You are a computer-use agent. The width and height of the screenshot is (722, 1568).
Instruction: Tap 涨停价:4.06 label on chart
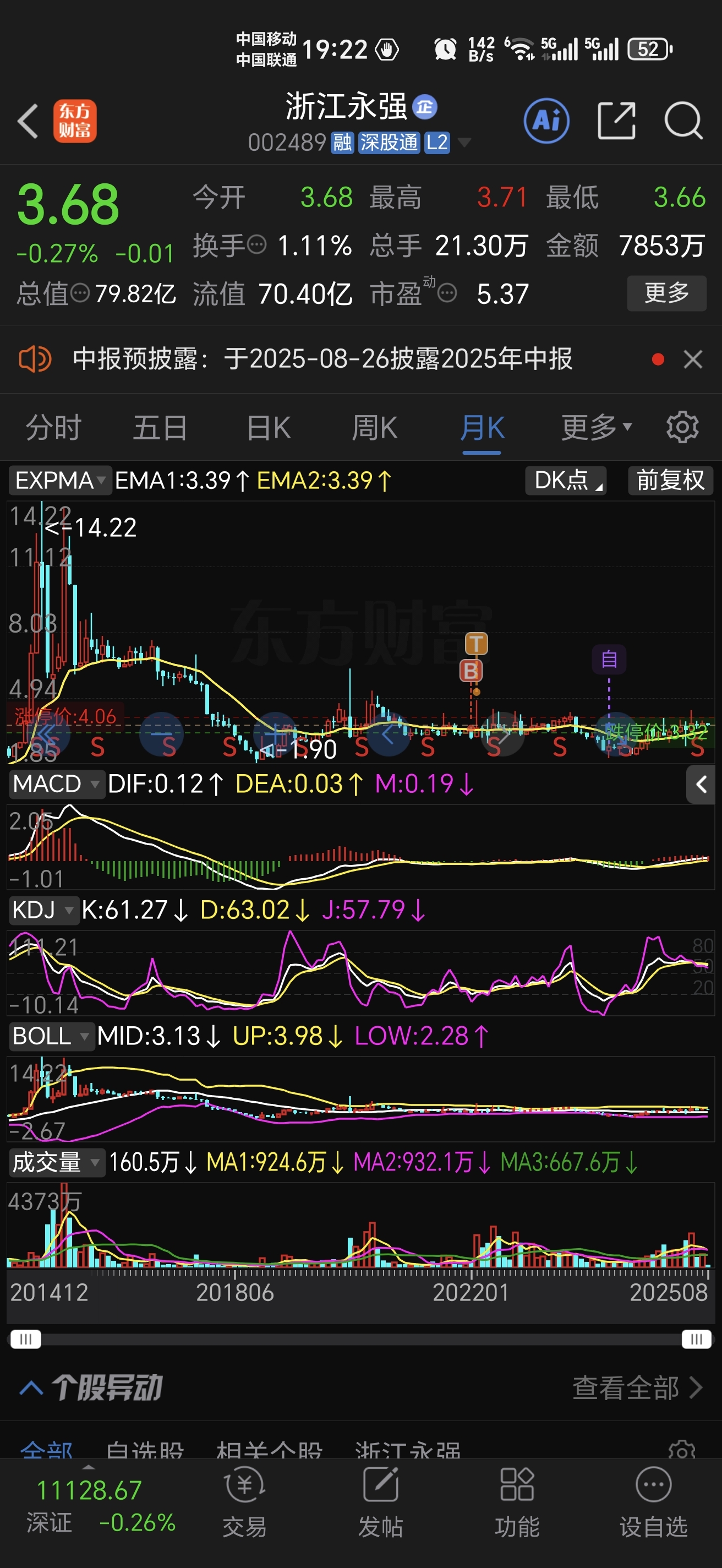pyautogui.click(x=65, y=716)
